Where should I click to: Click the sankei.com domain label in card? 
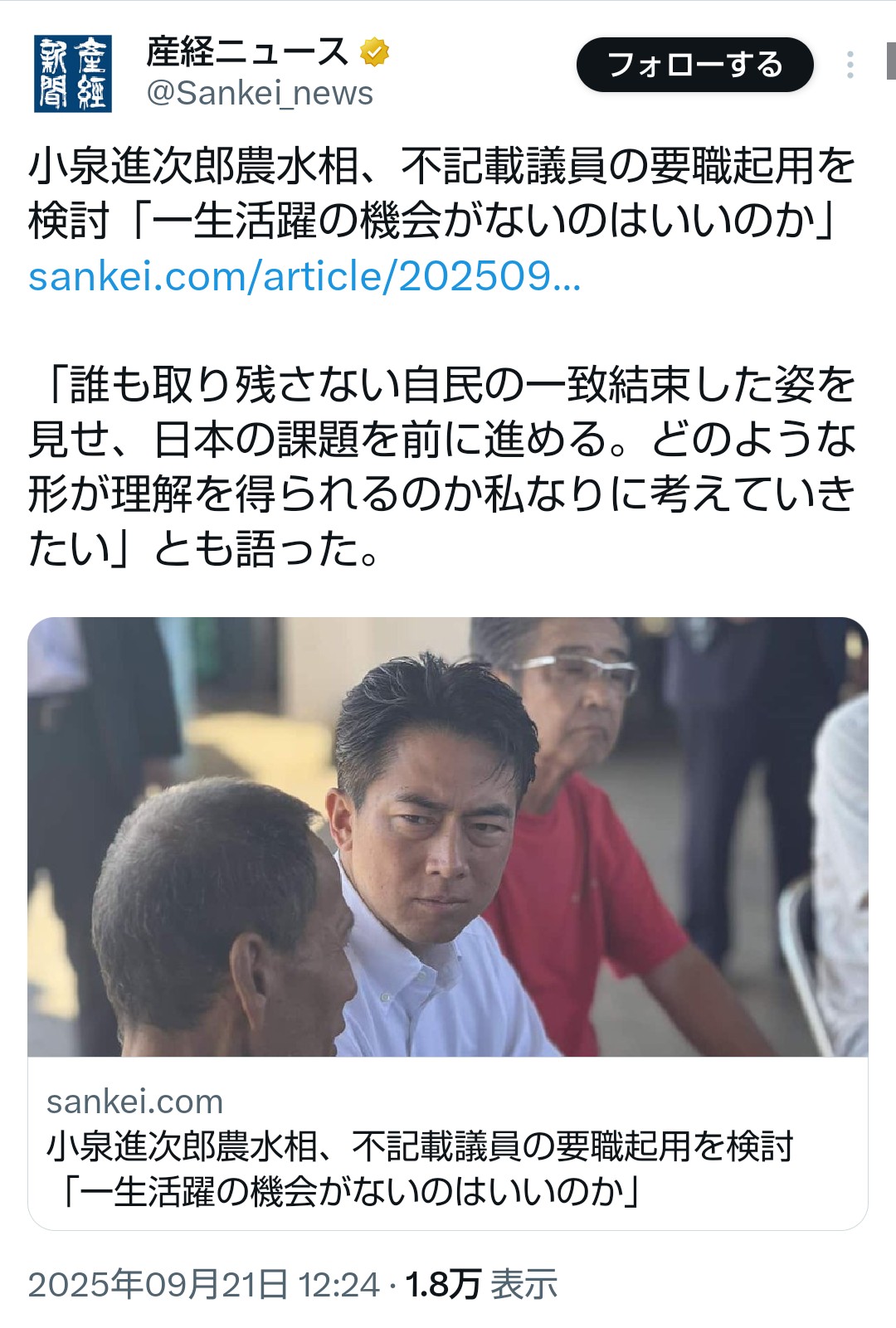pos(134,1102)
